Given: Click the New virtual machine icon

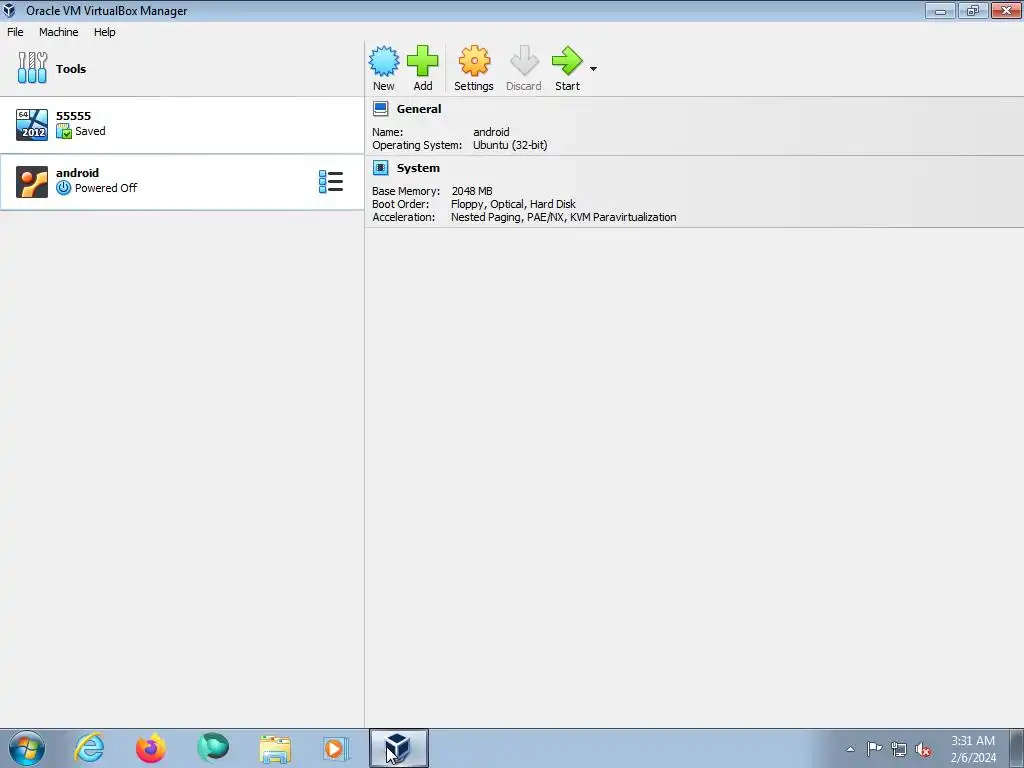Looking at the screenshot, I should tap(383, 61).
